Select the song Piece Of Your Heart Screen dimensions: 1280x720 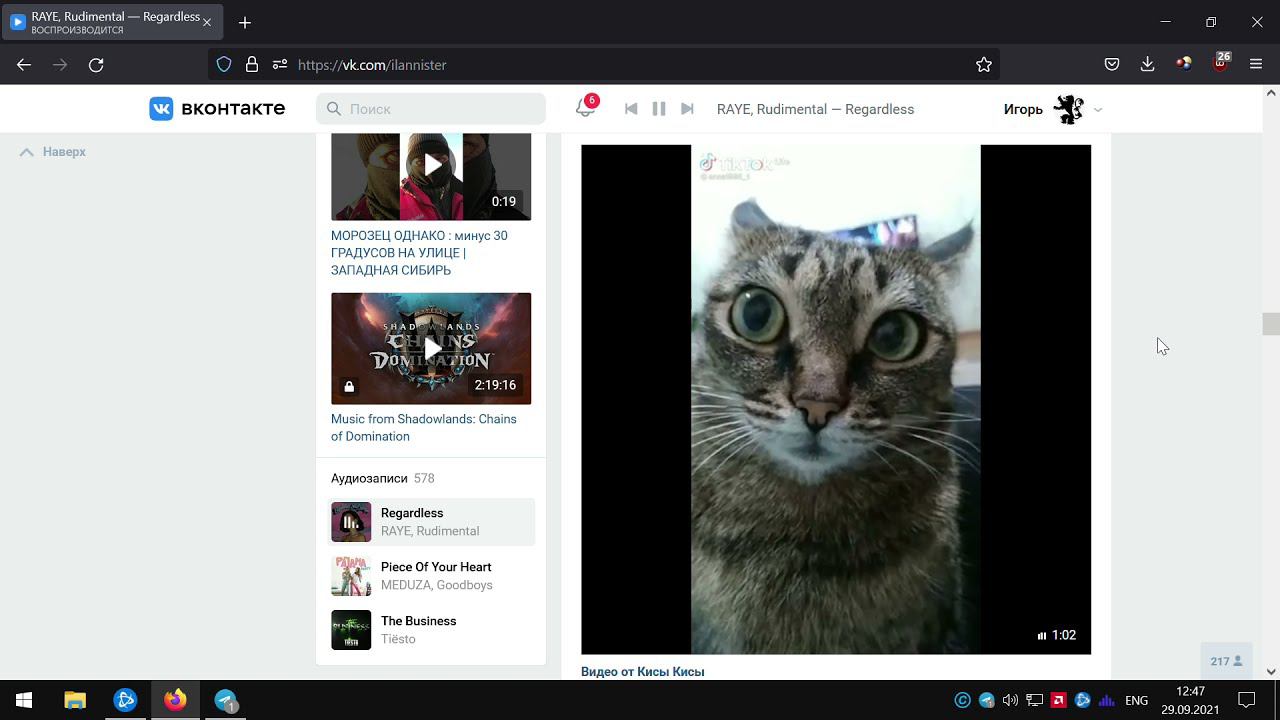point(435,567)
